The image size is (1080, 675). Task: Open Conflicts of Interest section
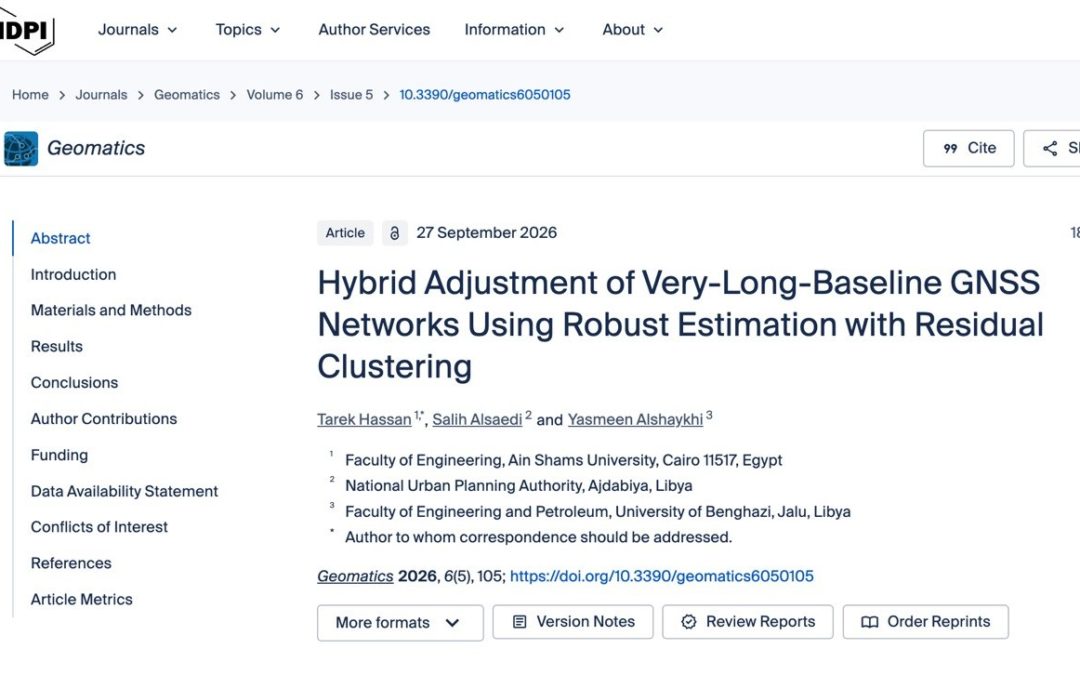99,527
